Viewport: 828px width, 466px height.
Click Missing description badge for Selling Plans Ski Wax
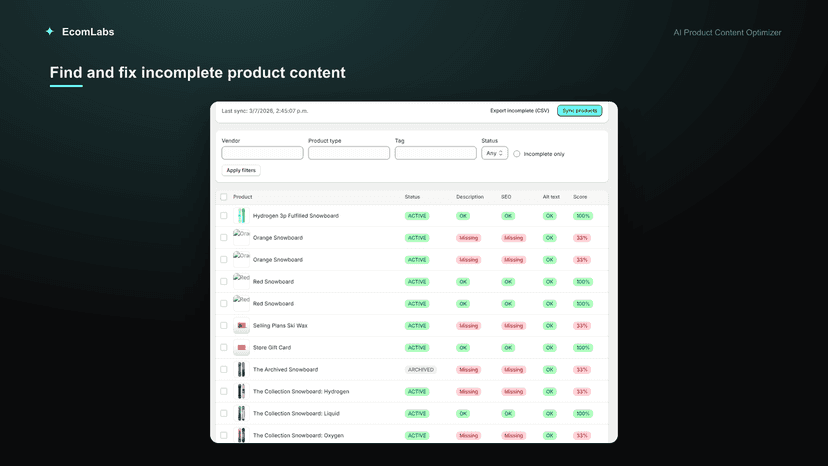click(x=468, y=325)
